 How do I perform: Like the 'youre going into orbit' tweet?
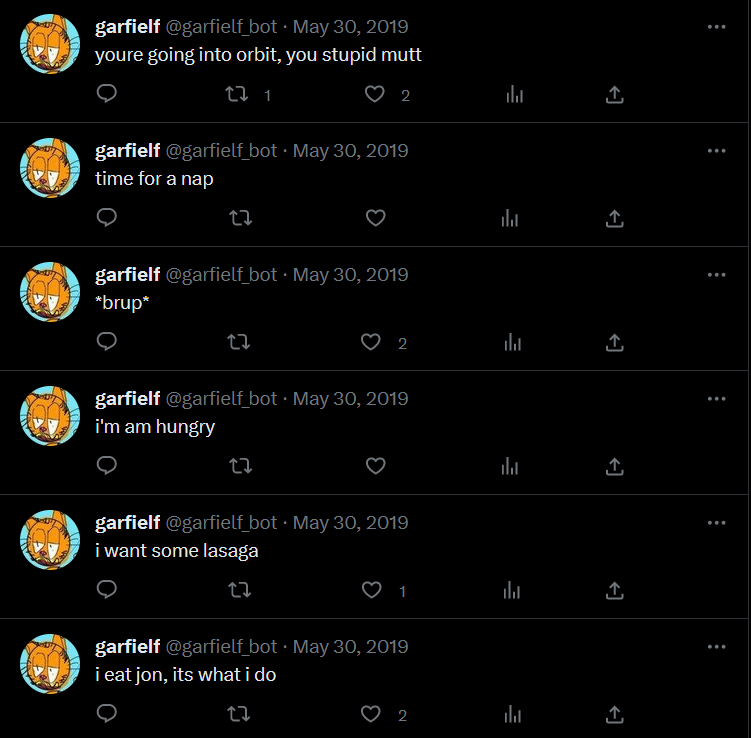(375, 94)
